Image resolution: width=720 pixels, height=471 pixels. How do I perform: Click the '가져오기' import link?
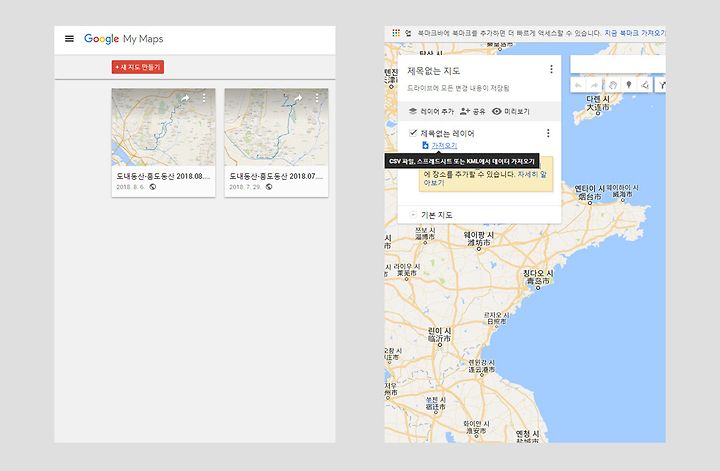pos(444,146)
